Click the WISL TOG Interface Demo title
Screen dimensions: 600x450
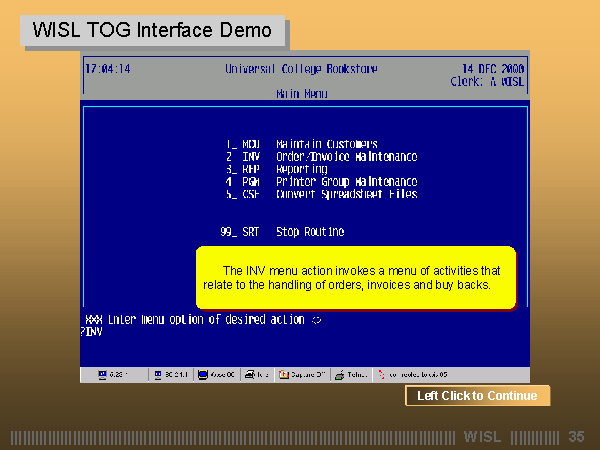pos(152,30)
